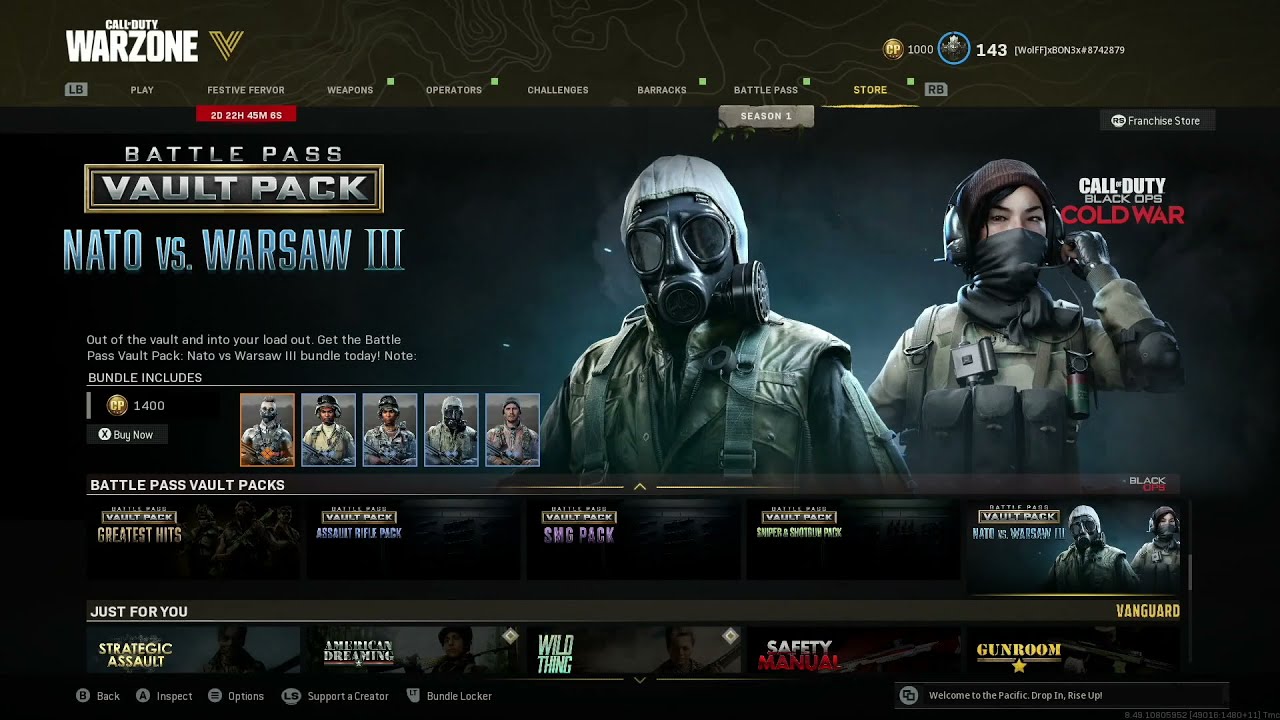Image resolution: width=1280 pixels, height=720 pixels.
Task: Select Nato vs. Warsaw III vault pack card
Action: pos(1073,547)
